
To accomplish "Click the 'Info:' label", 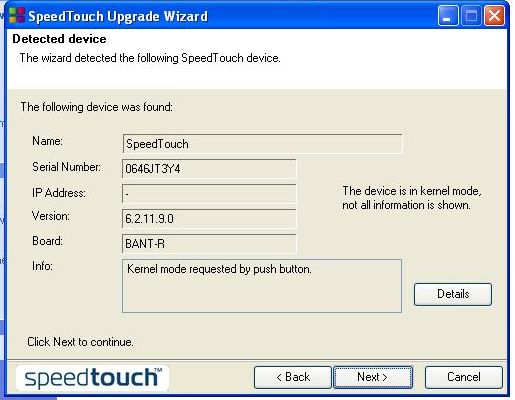I will coord(42,266).
